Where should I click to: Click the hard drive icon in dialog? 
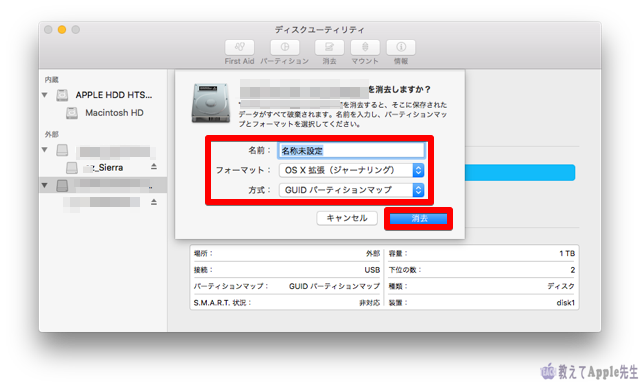tap(210, 103)
